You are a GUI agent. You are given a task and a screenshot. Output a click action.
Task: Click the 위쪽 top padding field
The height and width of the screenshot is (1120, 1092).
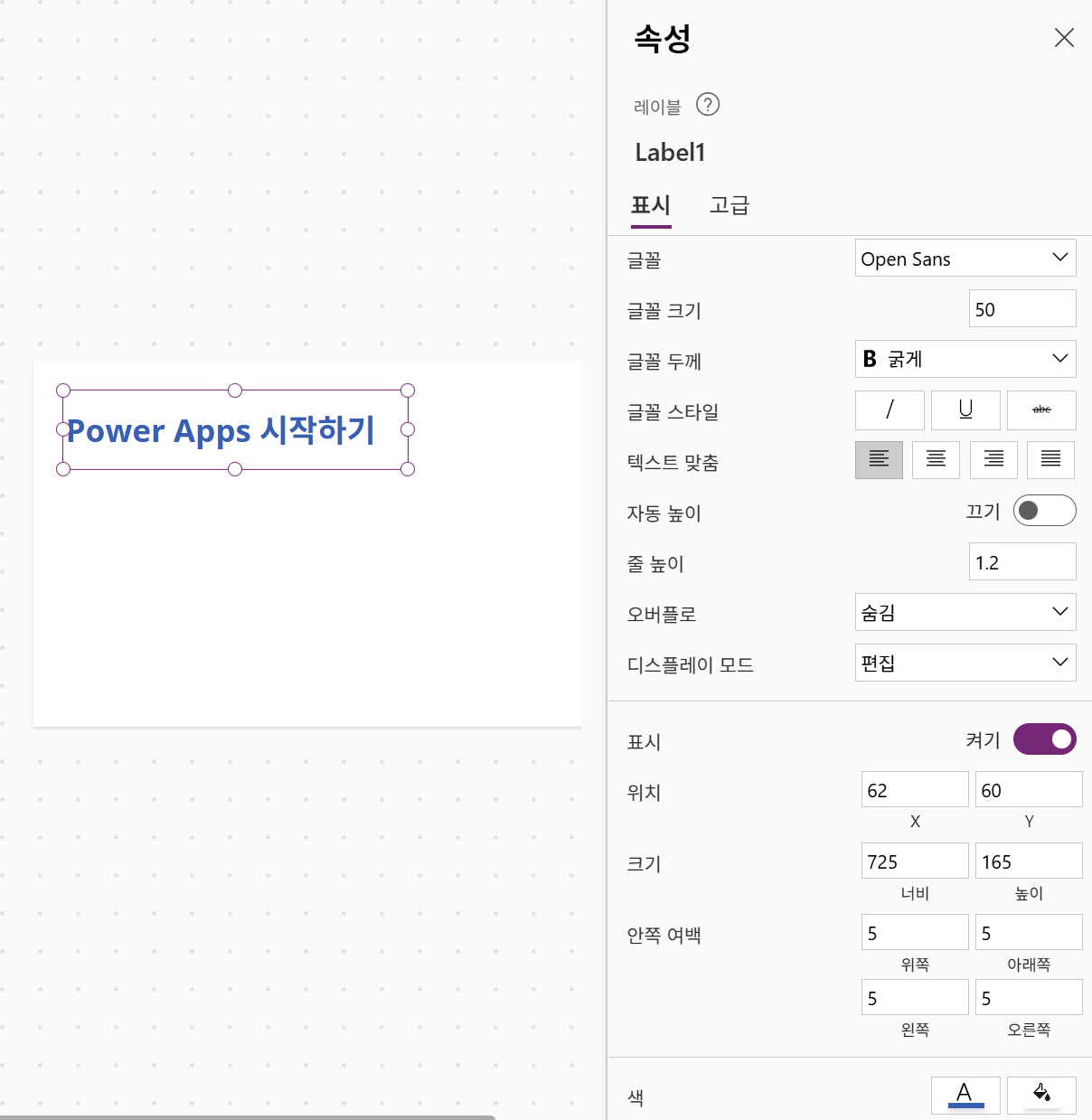[915, 933]
